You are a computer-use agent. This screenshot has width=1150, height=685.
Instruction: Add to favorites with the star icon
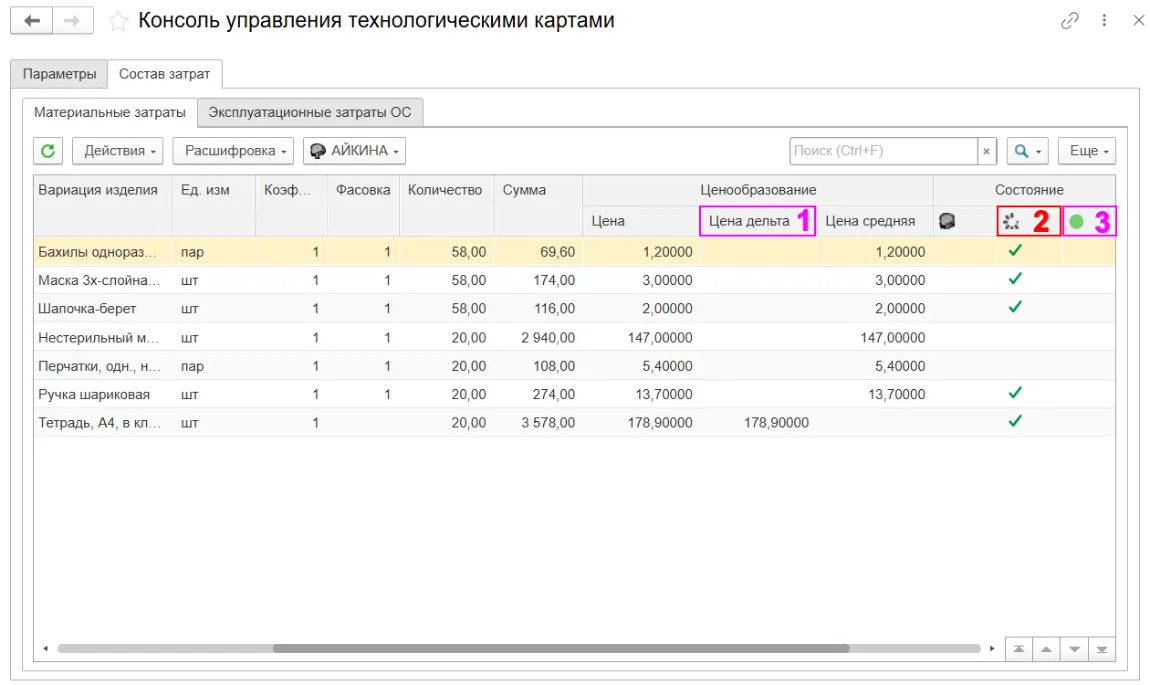(x=117, y=21)
